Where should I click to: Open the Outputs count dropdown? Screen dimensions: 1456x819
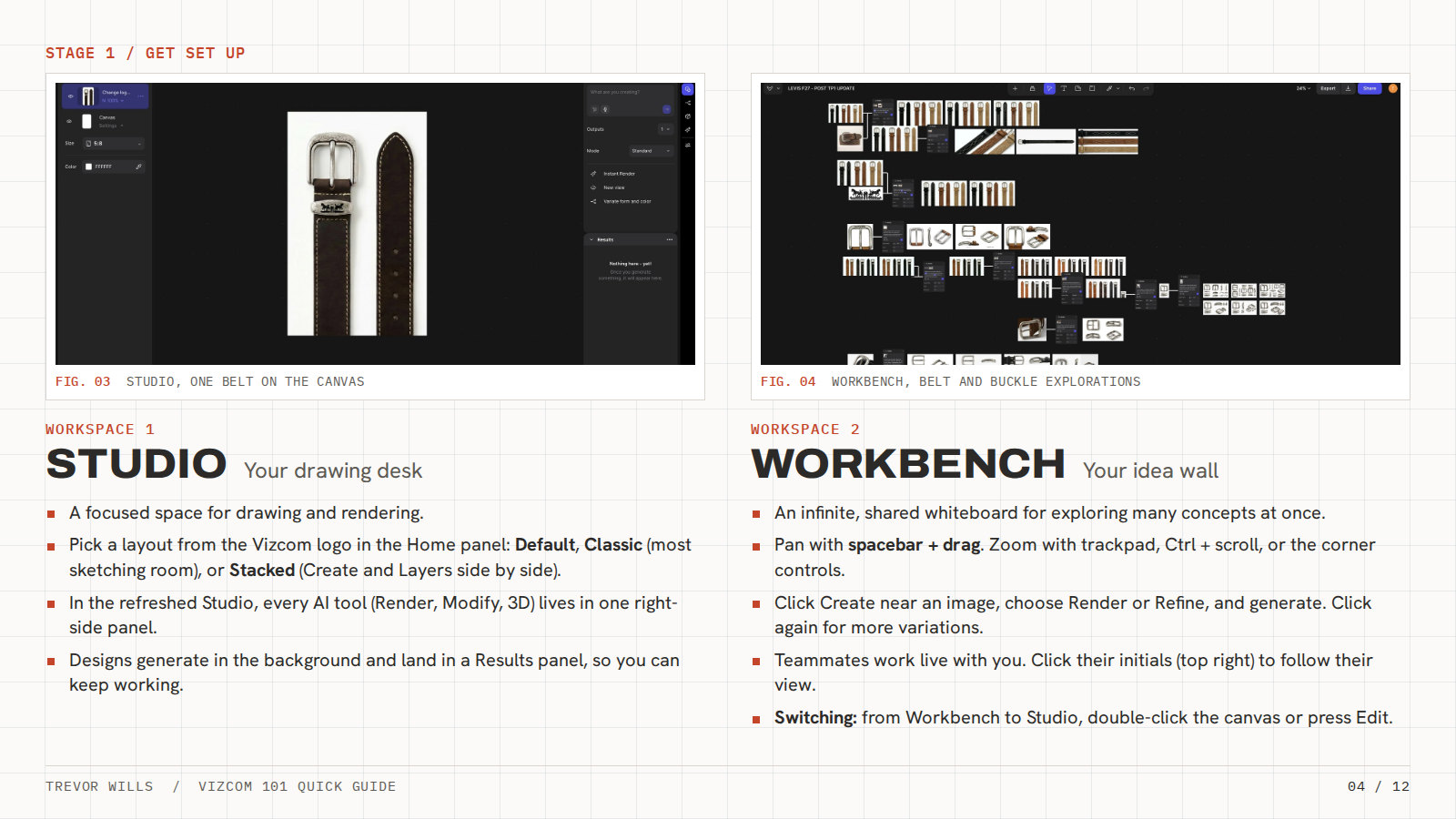[x=665, y=129]
